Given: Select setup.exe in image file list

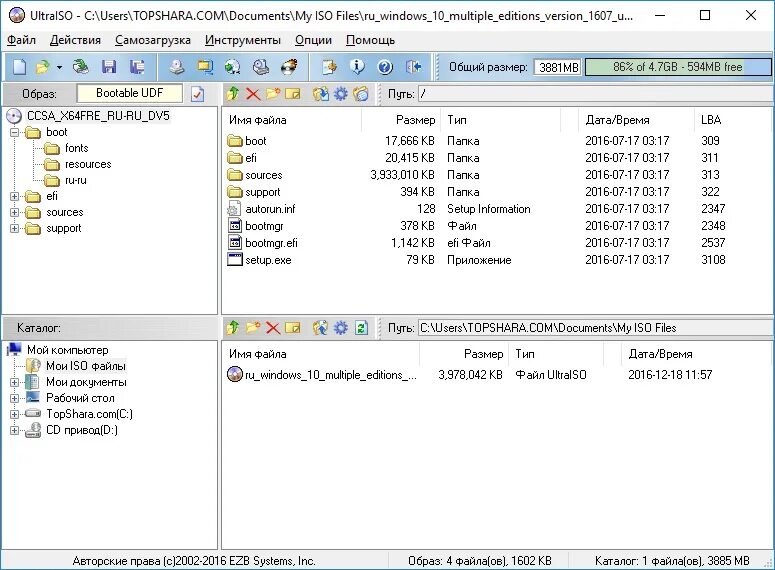Looking at the screenshot, I should pos(268,260).
